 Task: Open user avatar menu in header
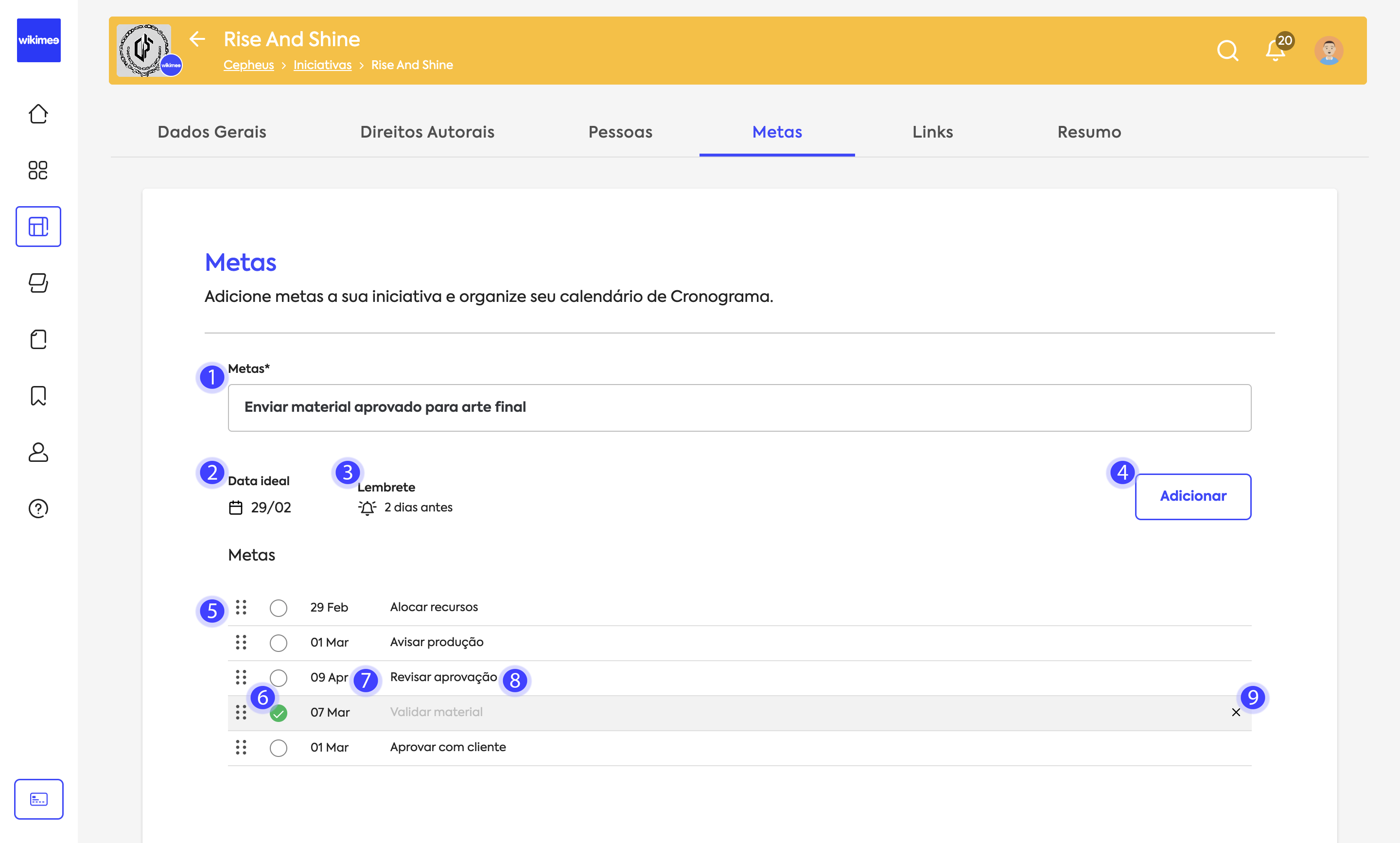[x=1329, y=51]
